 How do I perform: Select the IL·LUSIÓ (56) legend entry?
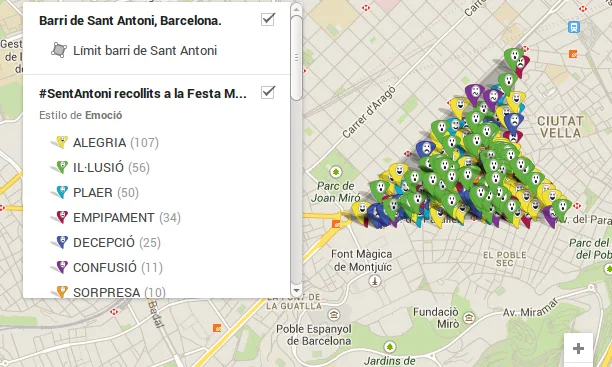(112, 167)
